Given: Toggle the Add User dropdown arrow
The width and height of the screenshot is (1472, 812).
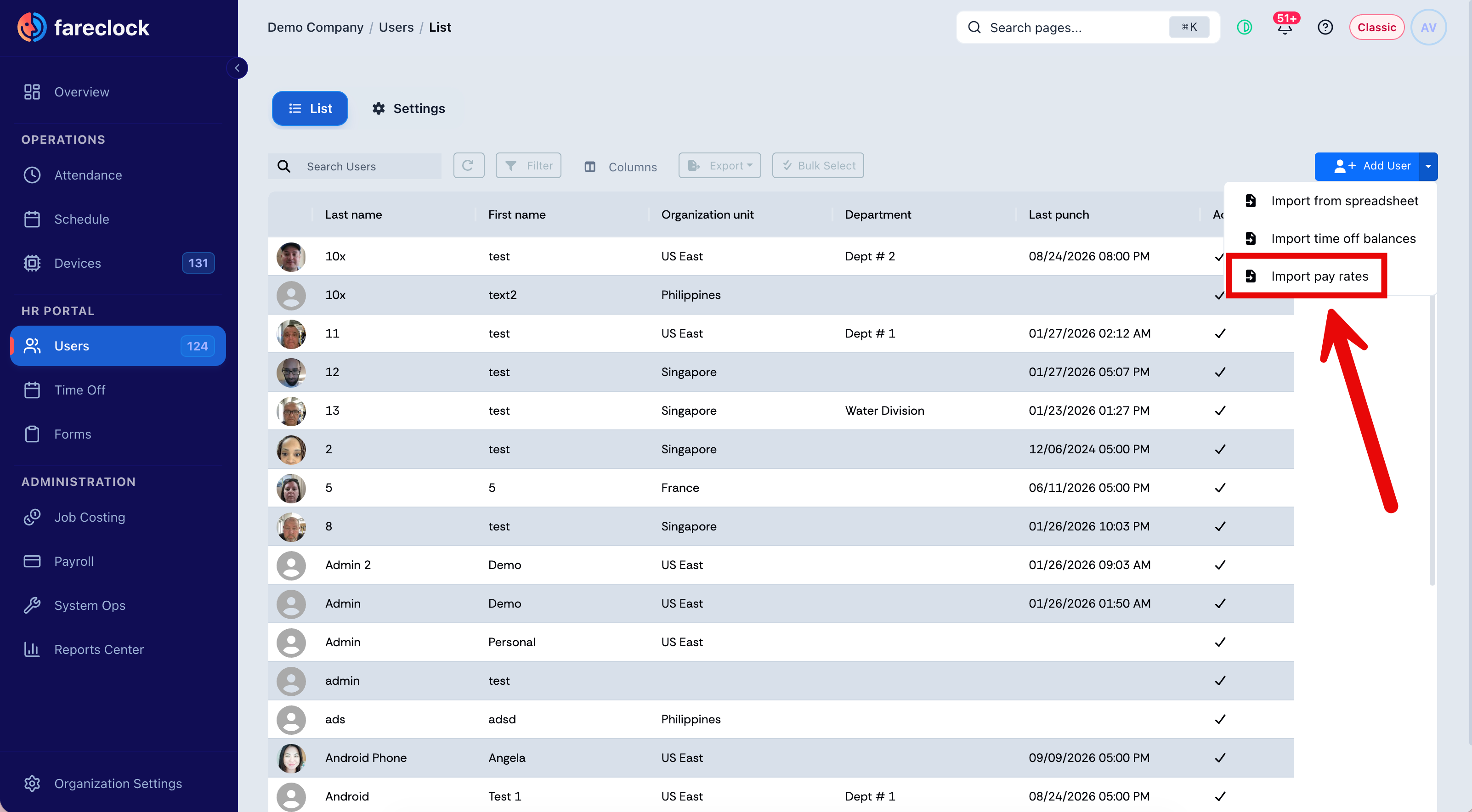Looking at the screenshot, I should pos(1427,166).
